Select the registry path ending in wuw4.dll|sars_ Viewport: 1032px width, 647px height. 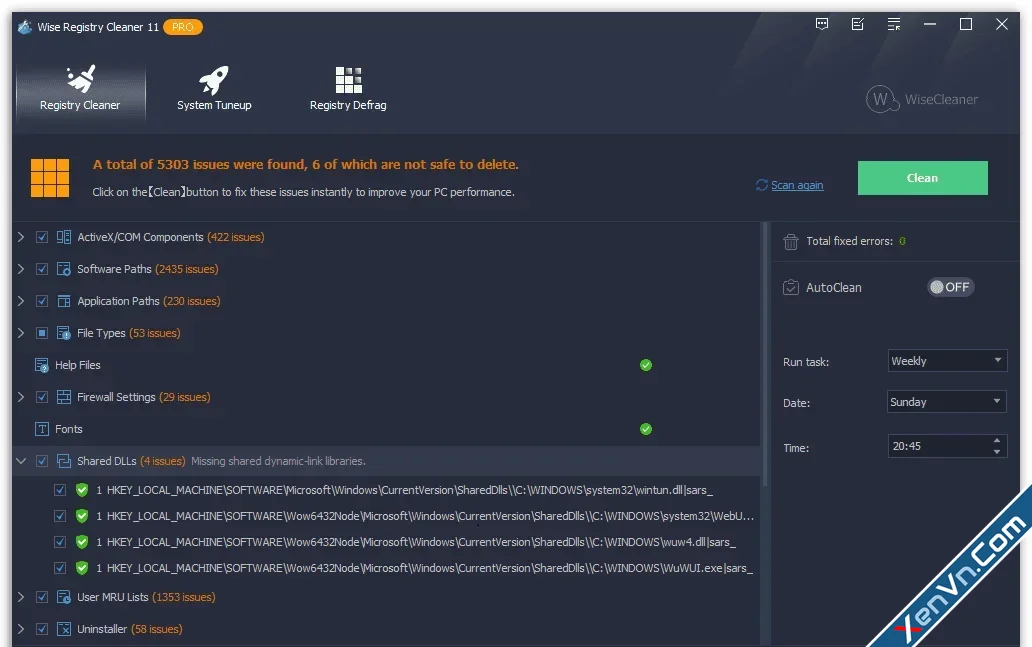tap(421, 542)
